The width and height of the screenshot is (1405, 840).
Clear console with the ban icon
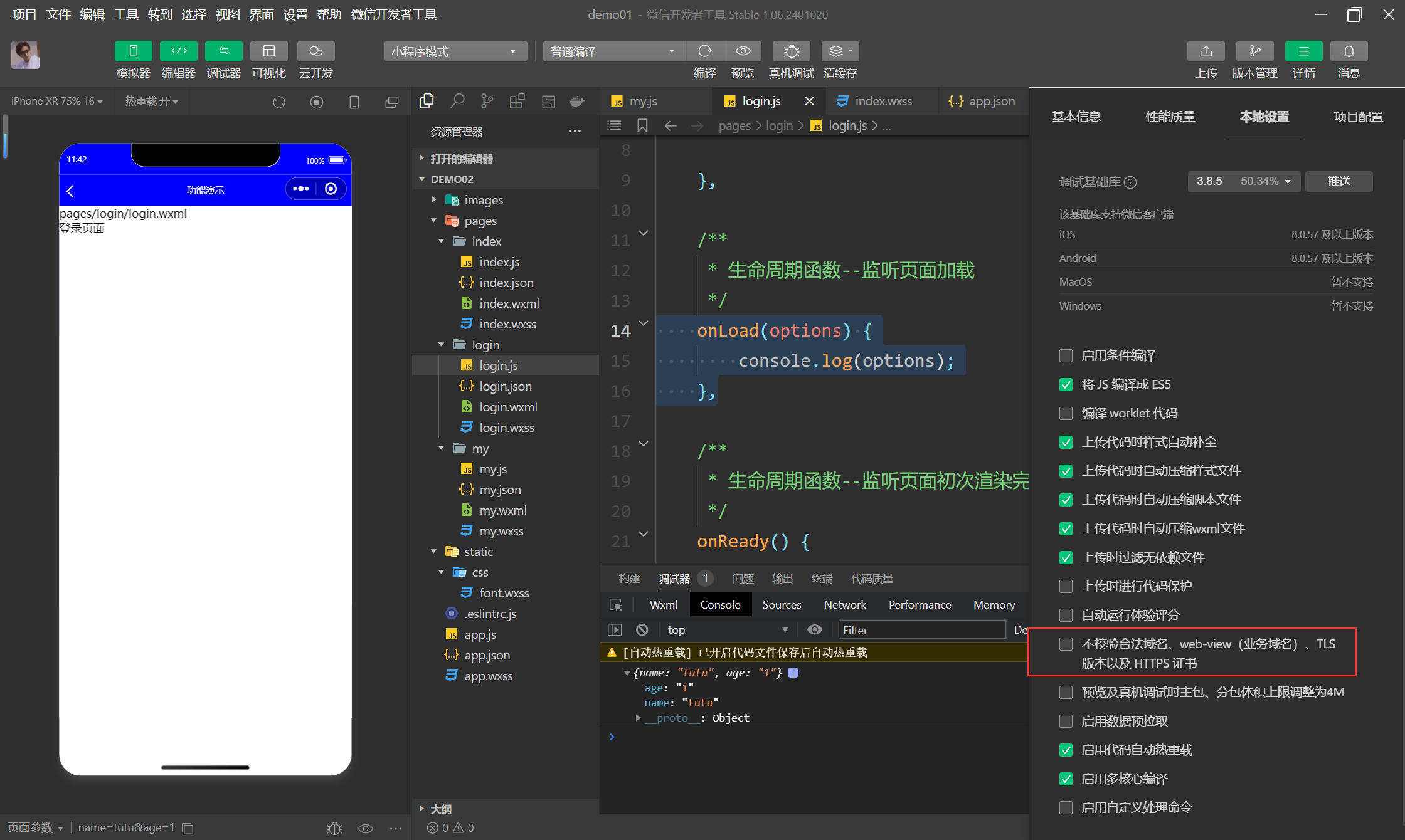pos(642,629)
